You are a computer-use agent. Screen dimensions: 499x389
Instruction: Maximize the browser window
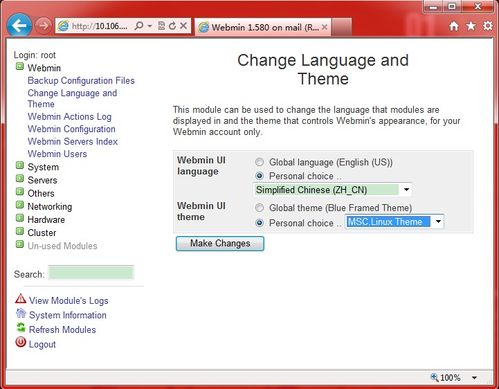pyautogui.click(x=452, y=7)
